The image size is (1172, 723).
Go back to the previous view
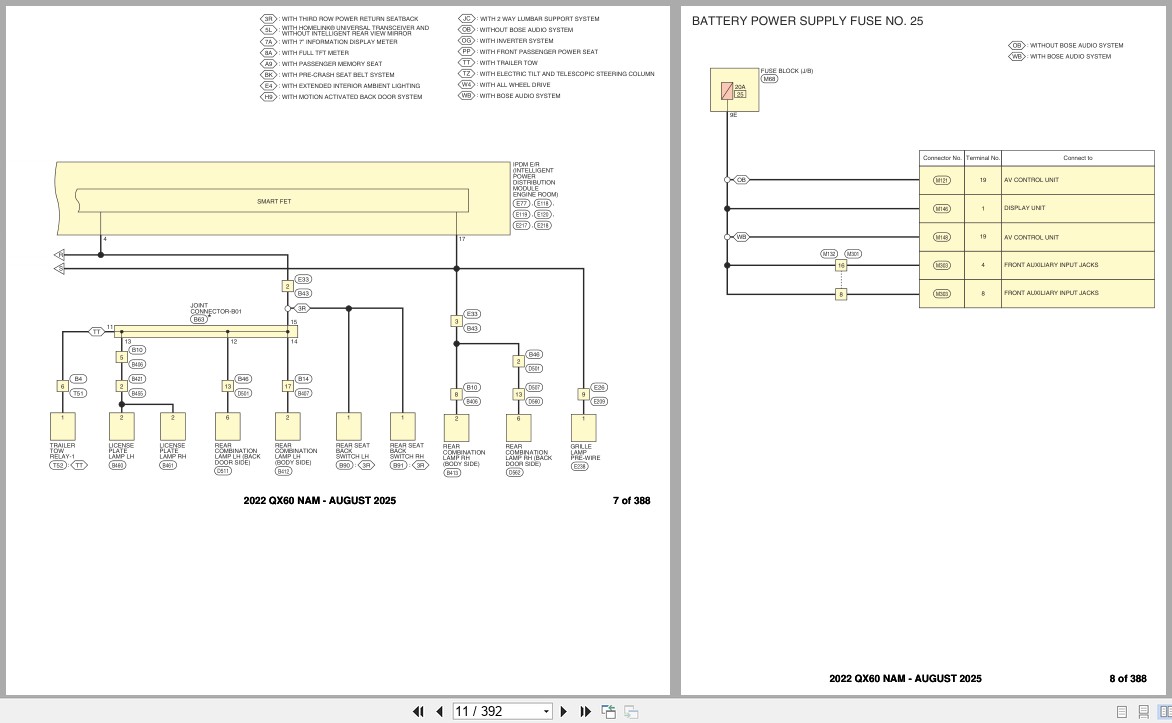click(608, 712)
